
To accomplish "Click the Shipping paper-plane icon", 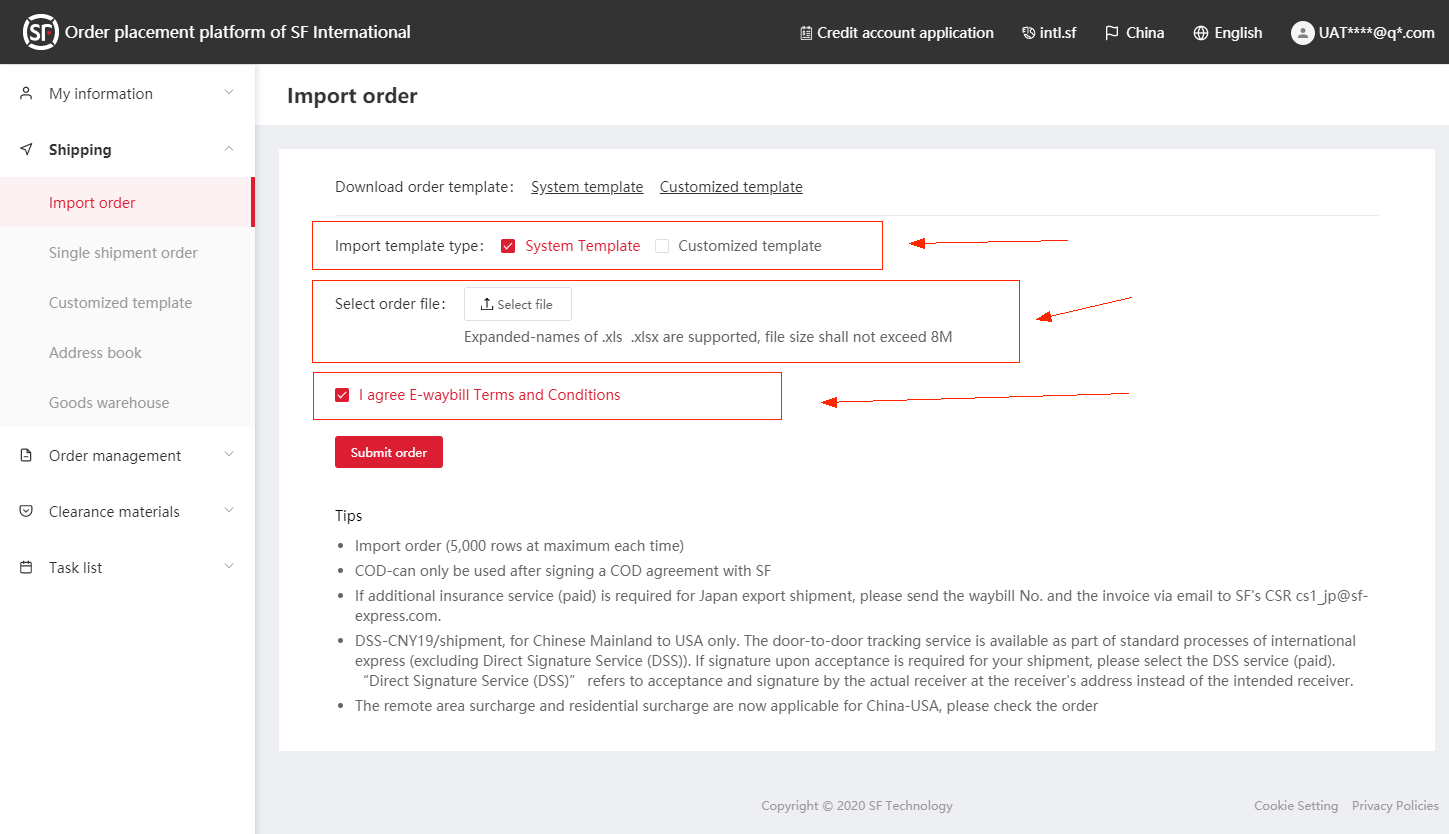I will tap(27, 149).
